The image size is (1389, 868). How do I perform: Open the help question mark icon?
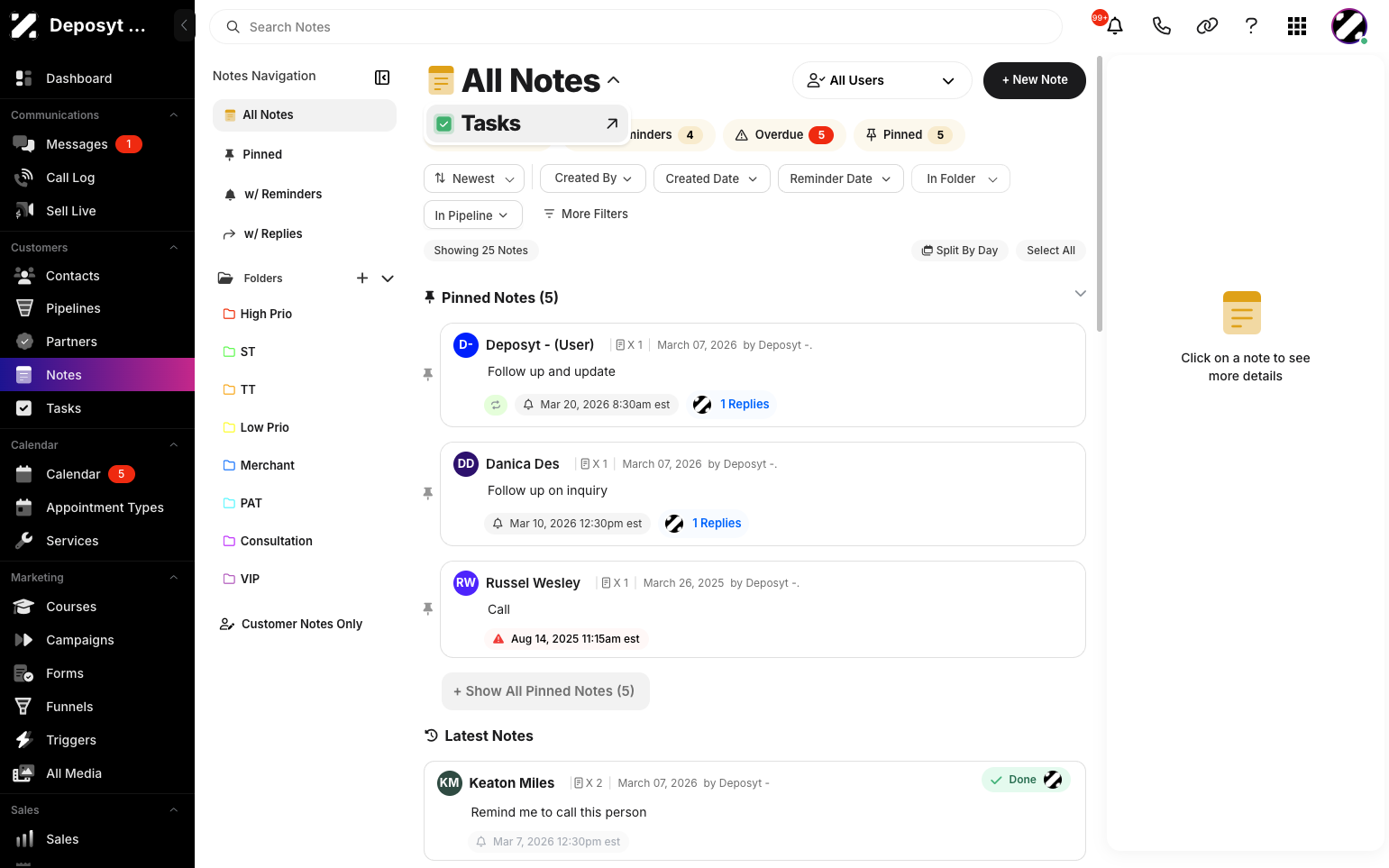coord(1251,26)
